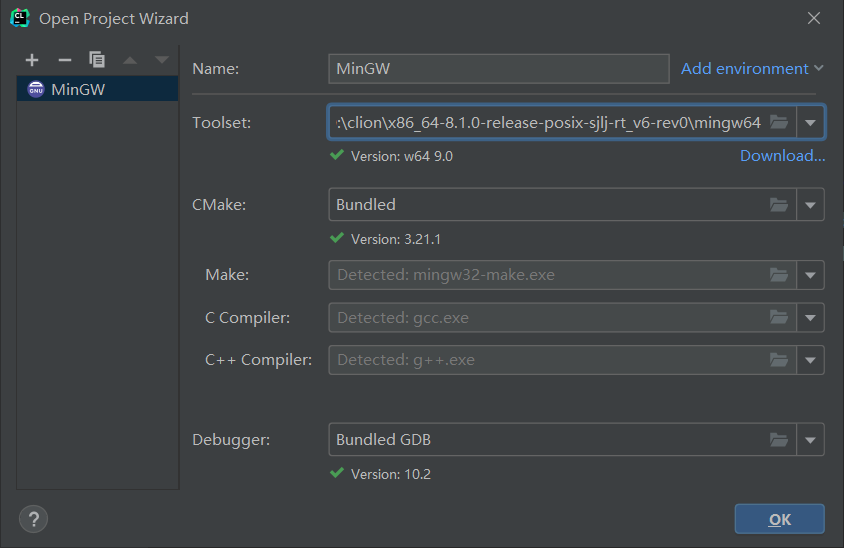This screenshot has width=844, height=548.
Task: Expand the C++ Compiler dropdown arrow
Action: click(810, 360)
